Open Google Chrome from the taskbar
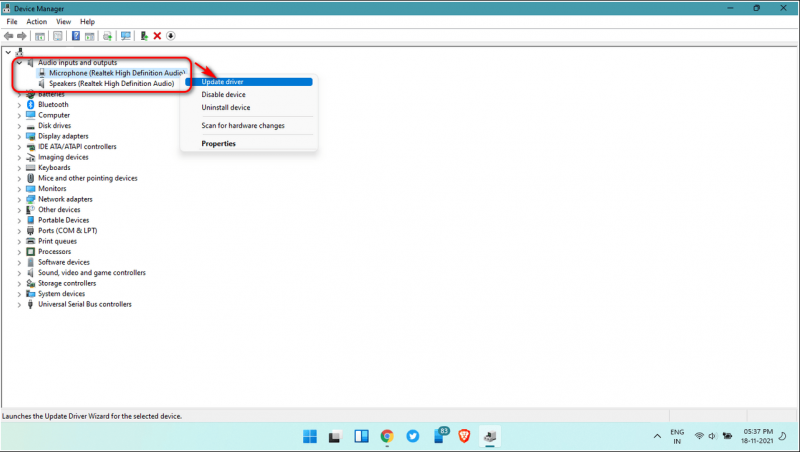 tap(387, 436)
